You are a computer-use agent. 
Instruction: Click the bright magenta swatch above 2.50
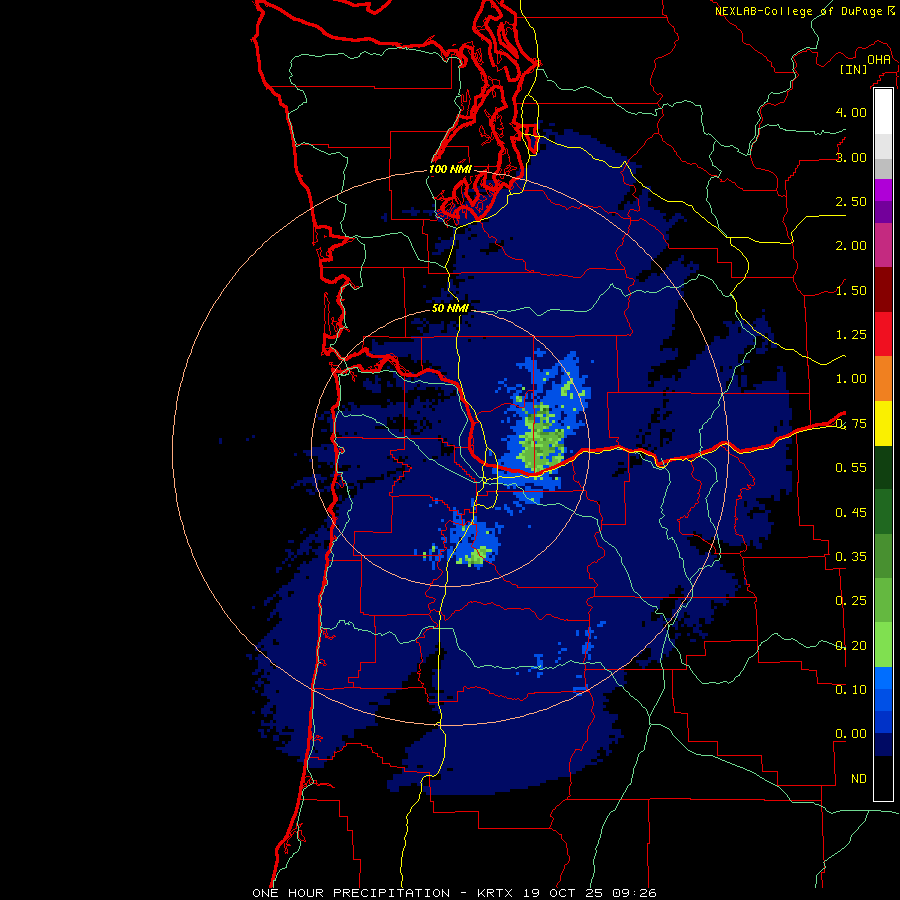883,190
